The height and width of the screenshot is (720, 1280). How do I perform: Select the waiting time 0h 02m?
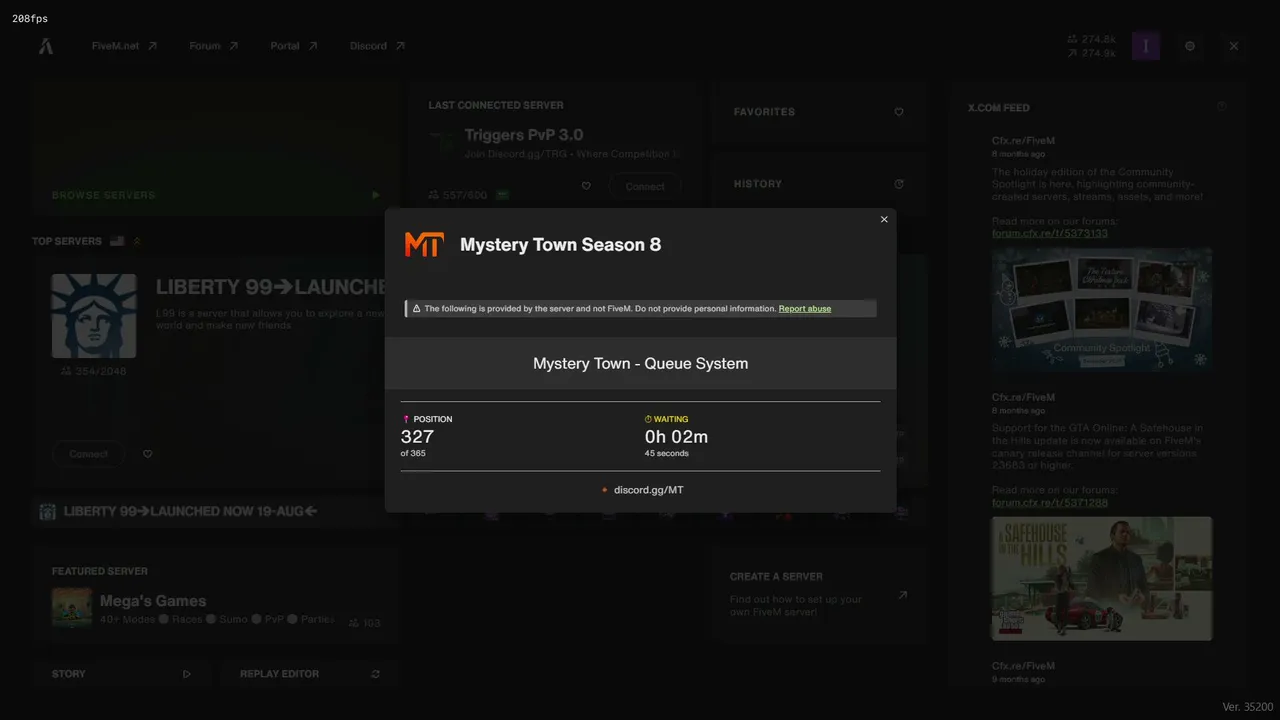click(676, 437)
